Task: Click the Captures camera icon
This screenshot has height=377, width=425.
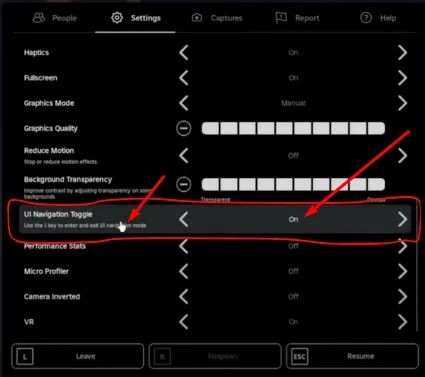Action: click(197, 18)
